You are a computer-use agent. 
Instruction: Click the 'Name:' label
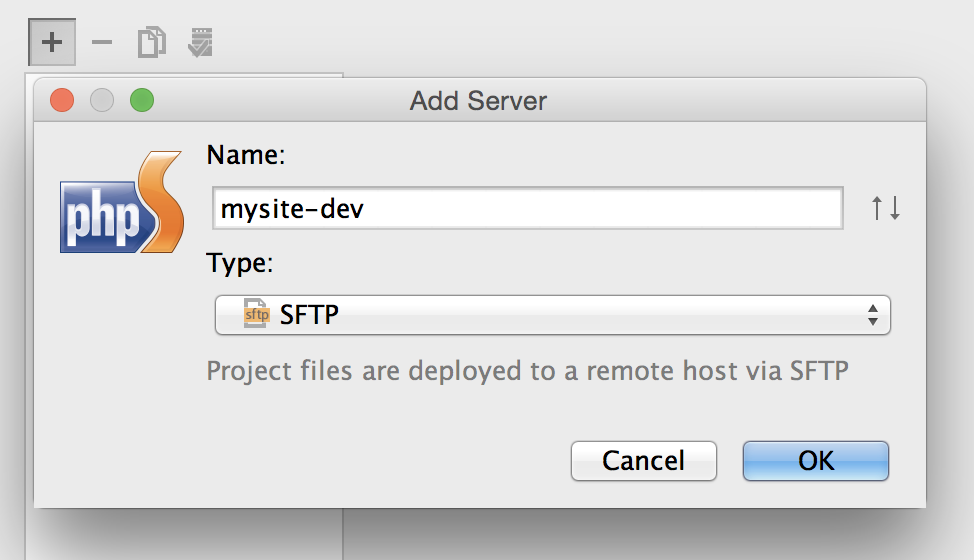tap(246, 155)
